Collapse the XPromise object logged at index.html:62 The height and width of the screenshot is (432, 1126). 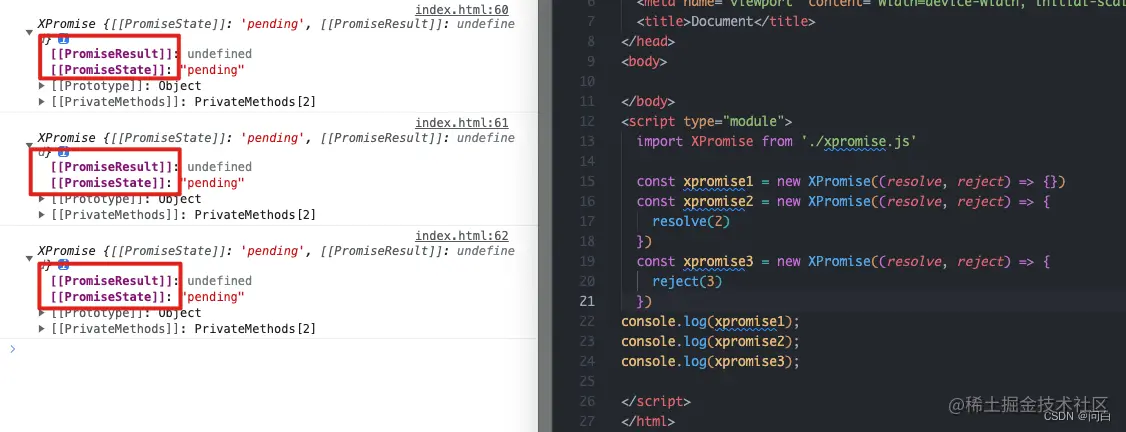[x=29, y=259]
